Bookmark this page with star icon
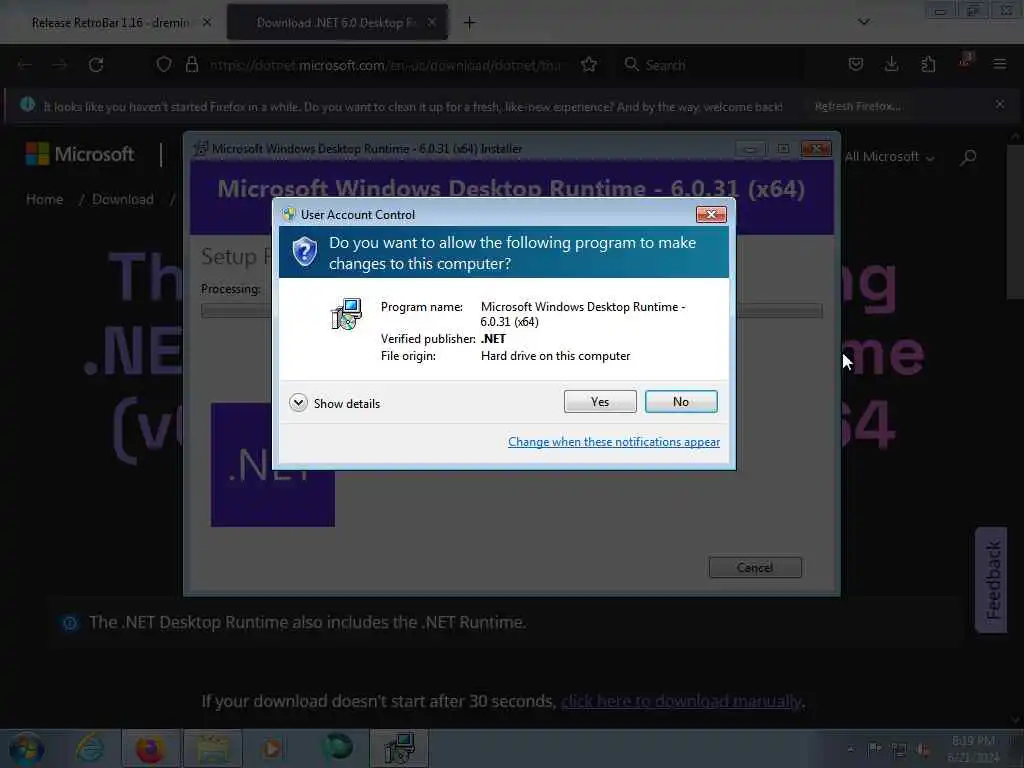 [x=589, y=65]
